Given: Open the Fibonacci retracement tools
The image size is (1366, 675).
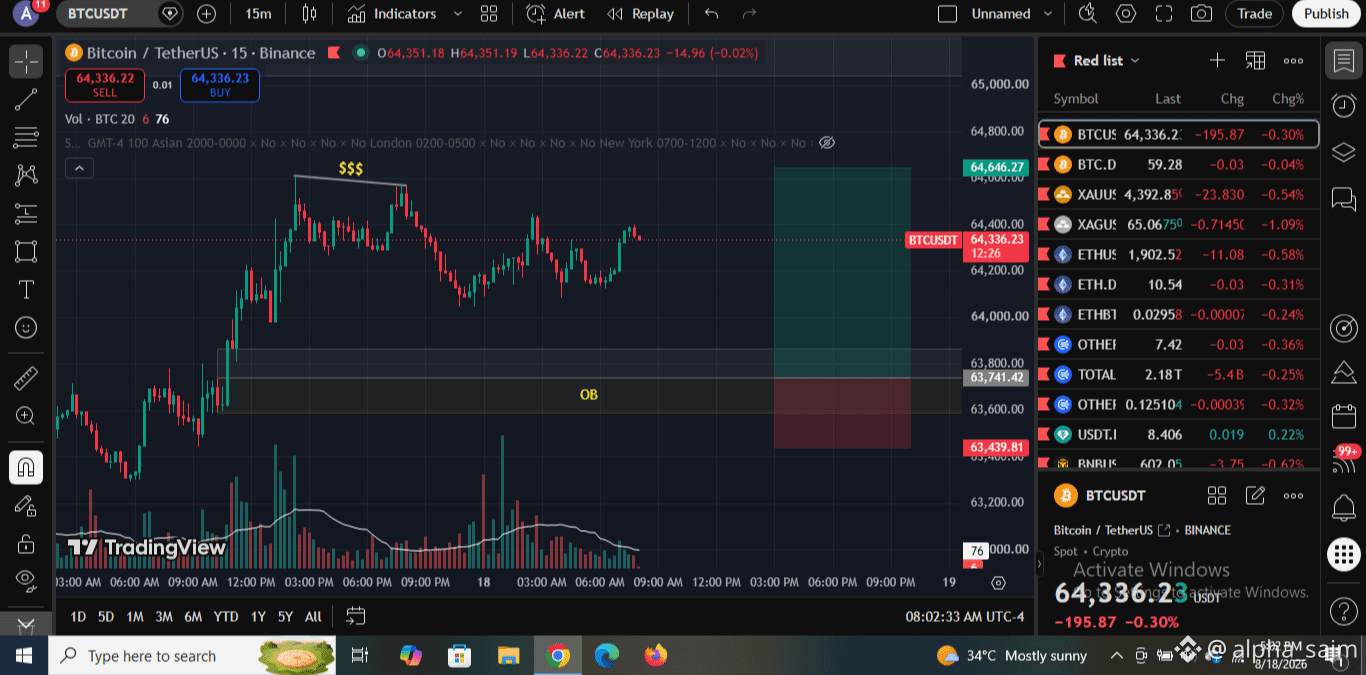Looking at the screenshot, I should (26, 137).
